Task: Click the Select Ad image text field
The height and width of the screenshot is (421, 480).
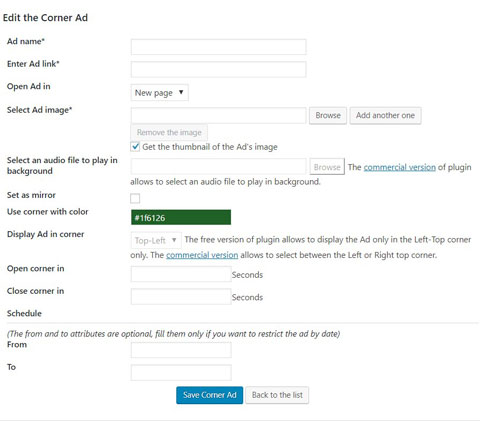Action: pos(218,115)
